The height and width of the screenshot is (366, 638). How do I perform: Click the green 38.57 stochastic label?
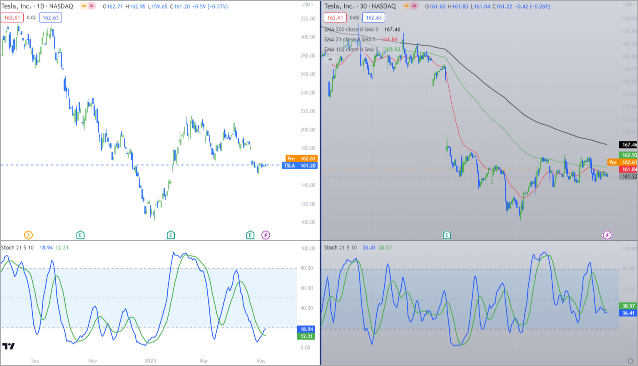coord(627,306)
